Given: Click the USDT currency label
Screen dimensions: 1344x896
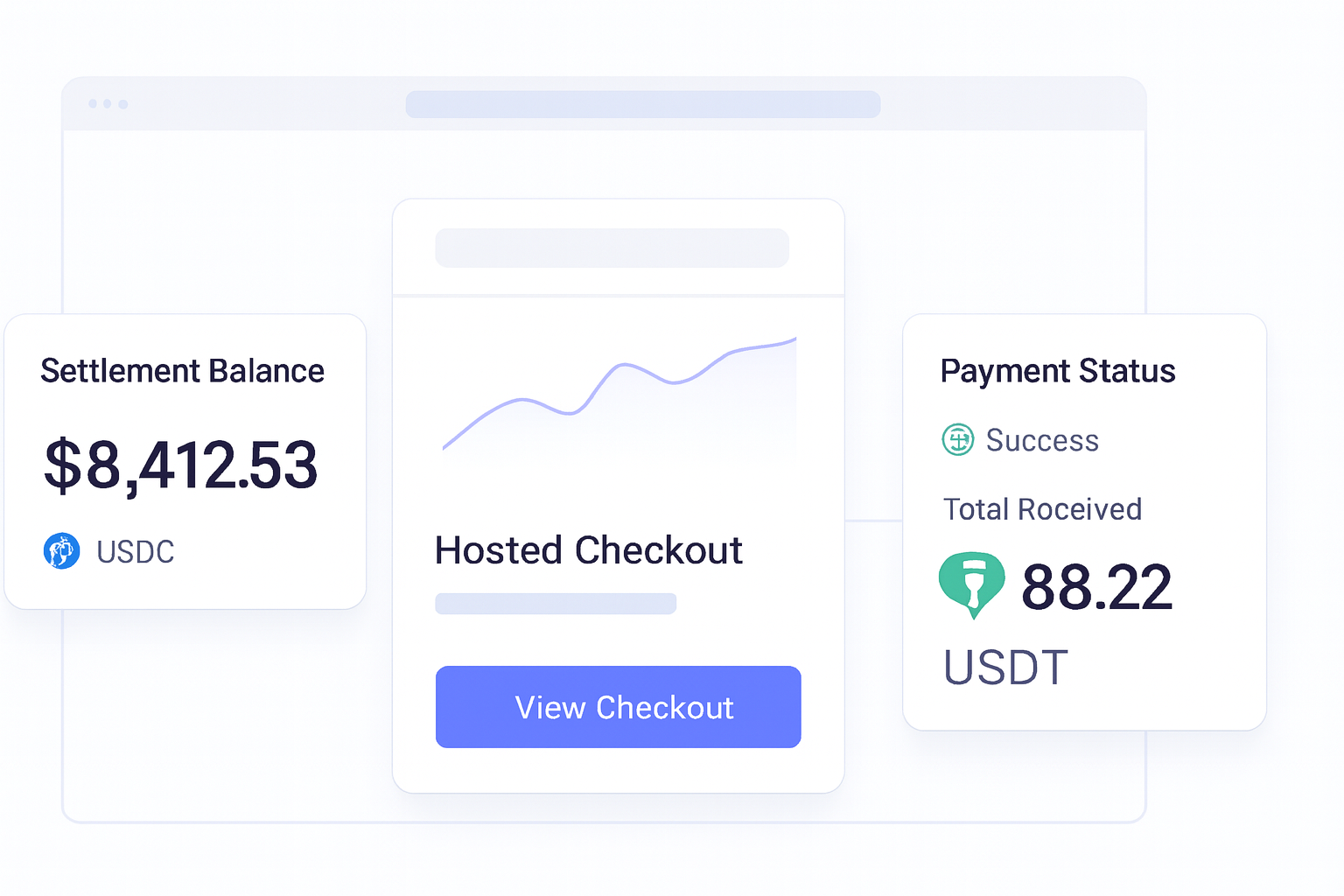Looking at the screenshot, I should (x=1006, y=668).
